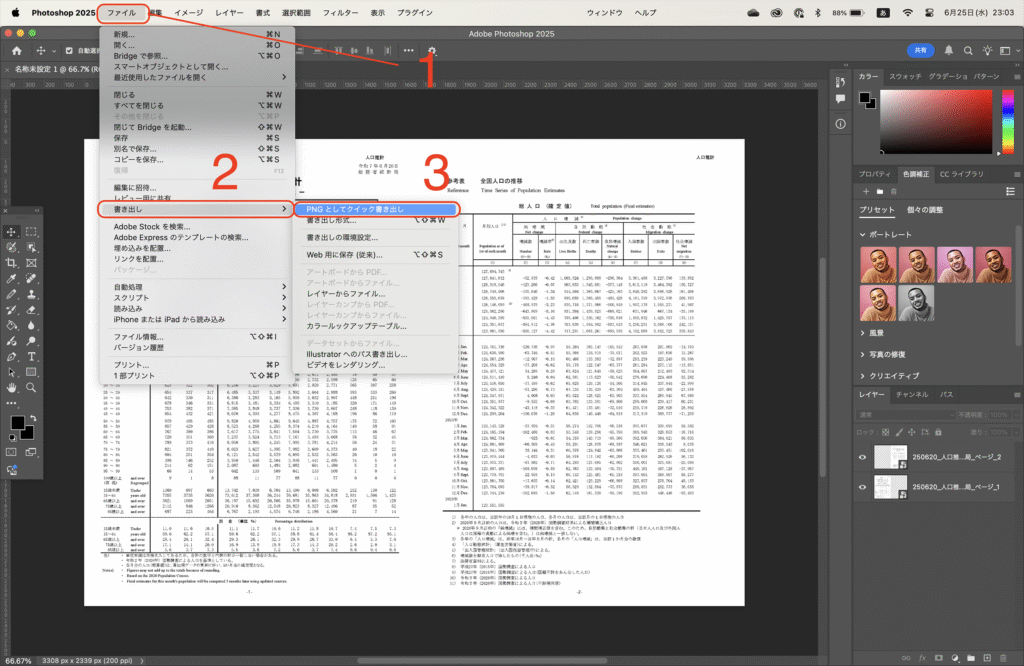This screenshot has height=666, width=1024.
Task: Collapse the ポートレート preset group
Action: [863, 234]
